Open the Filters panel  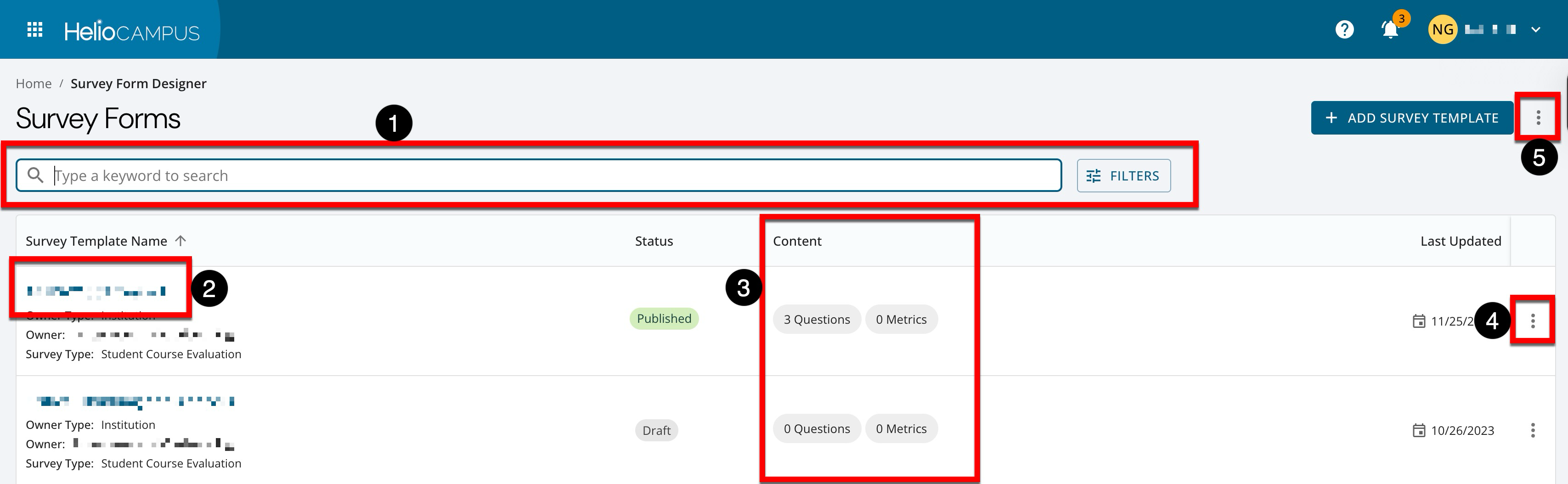1123,175
